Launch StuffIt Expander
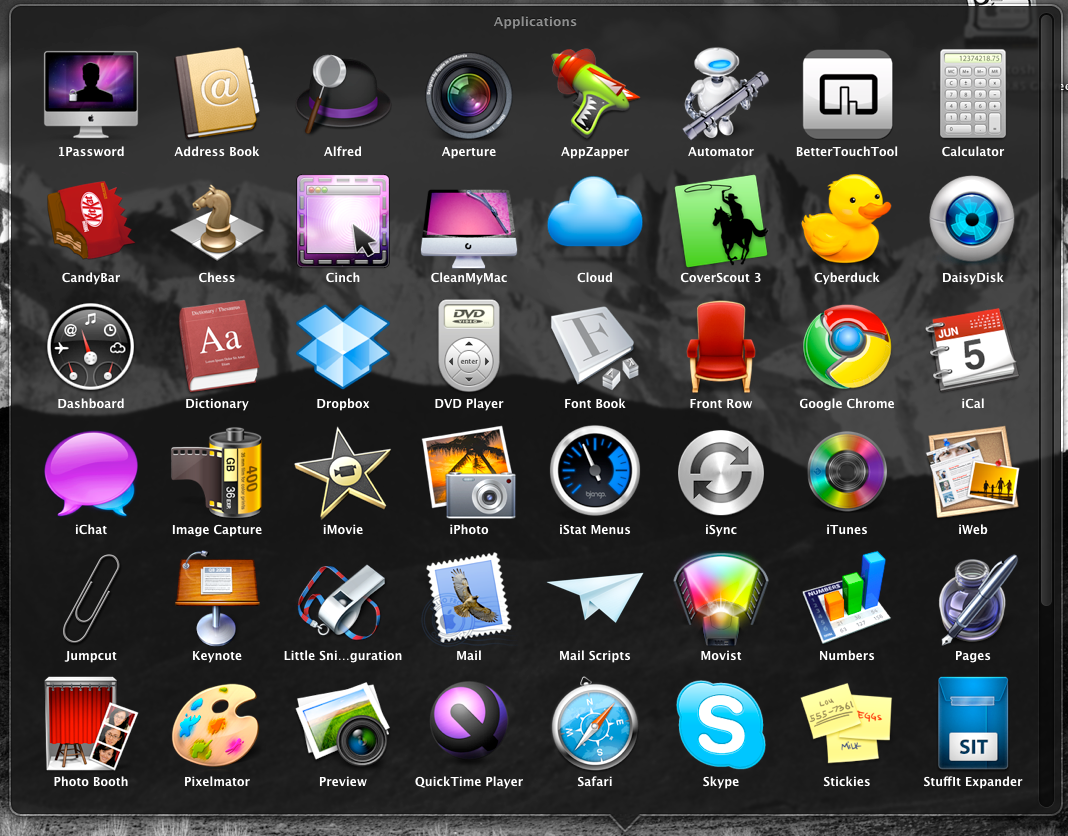 [973, 724]
